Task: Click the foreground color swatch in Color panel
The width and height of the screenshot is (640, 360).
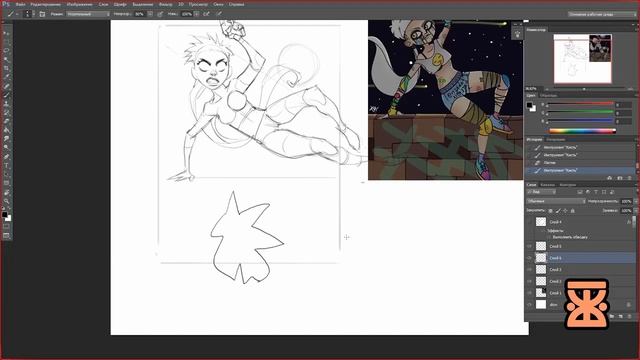Action: click(529, 105)
